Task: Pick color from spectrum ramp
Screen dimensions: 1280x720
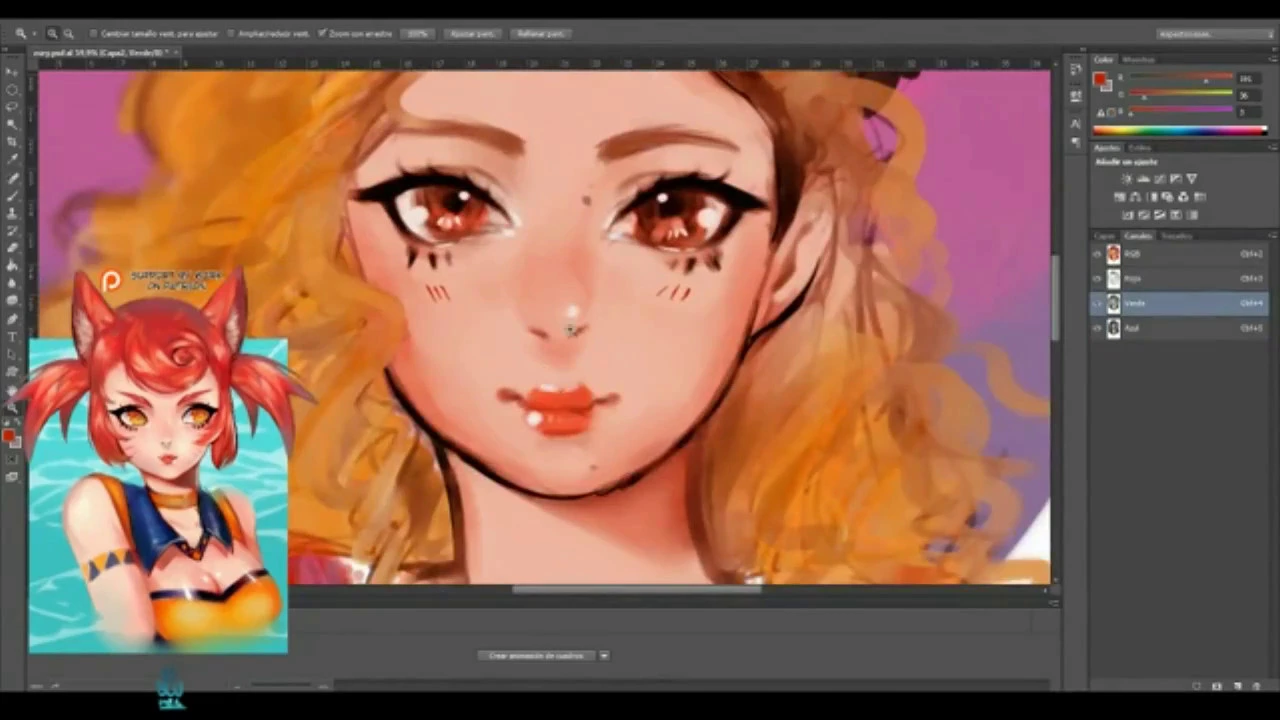Action: pyautogui.click(x=1180, y=130)
